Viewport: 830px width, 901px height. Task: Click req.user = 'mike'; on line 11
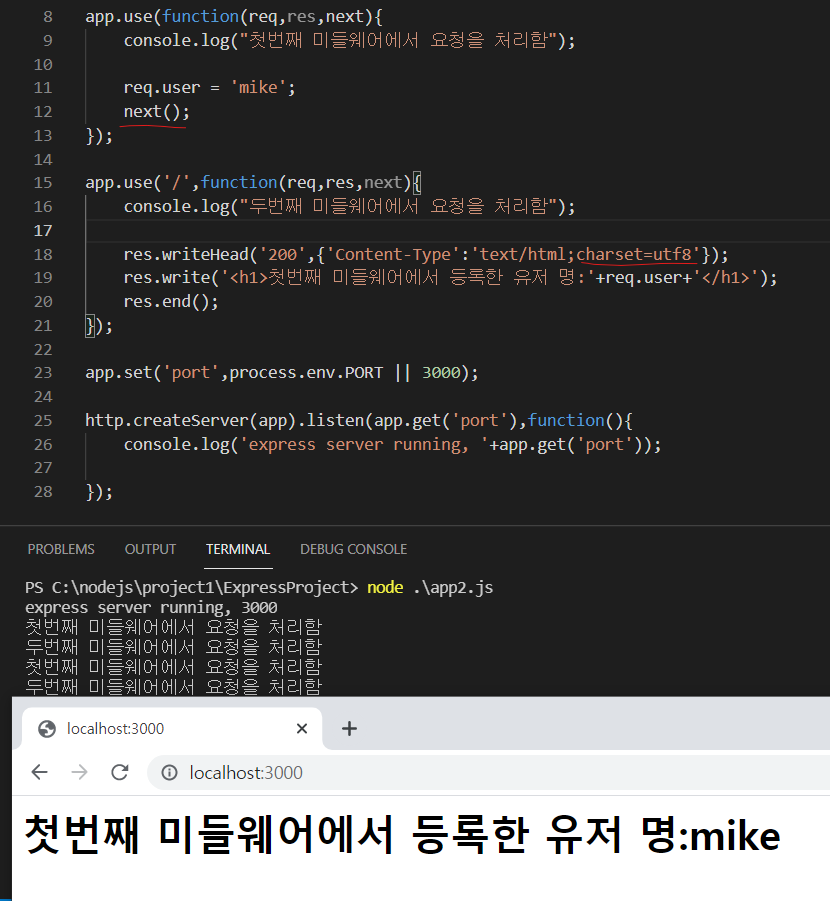click(209, 87)
